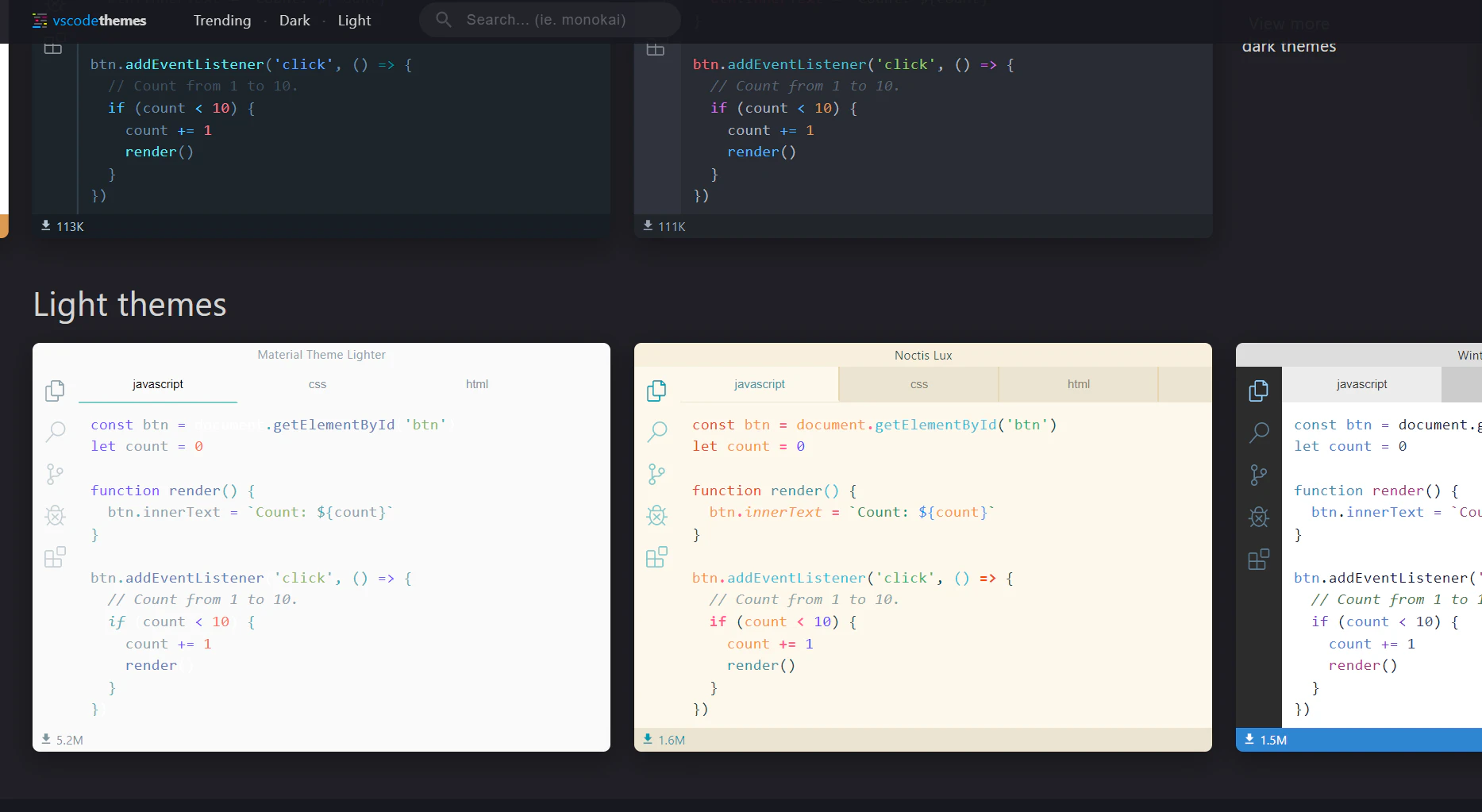Click Material Theme Lighter search icon
Image resolution: width=1482 pixels, height=812 pixels.
[x=55, y=433]
